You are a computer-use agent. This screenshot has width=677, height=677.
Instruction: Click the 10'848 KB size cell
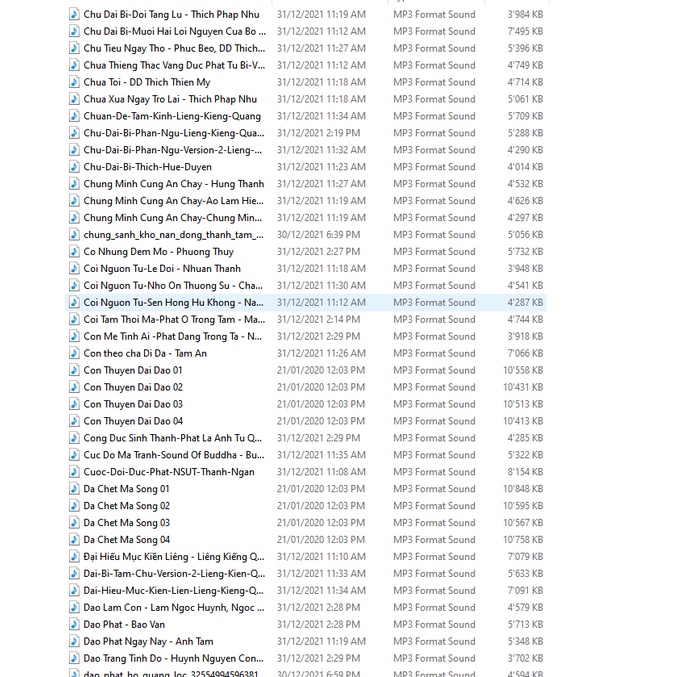523,489
